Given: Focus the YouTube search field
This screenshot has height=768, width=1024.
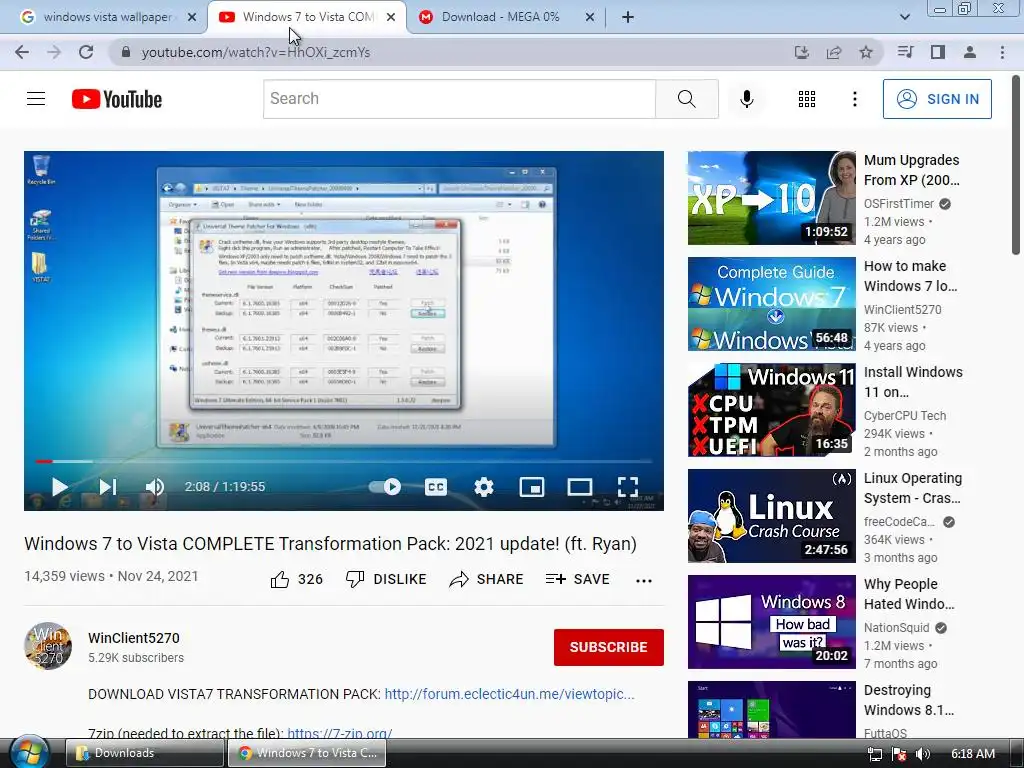Looking at the screenshot, I should tap(459, 99).
